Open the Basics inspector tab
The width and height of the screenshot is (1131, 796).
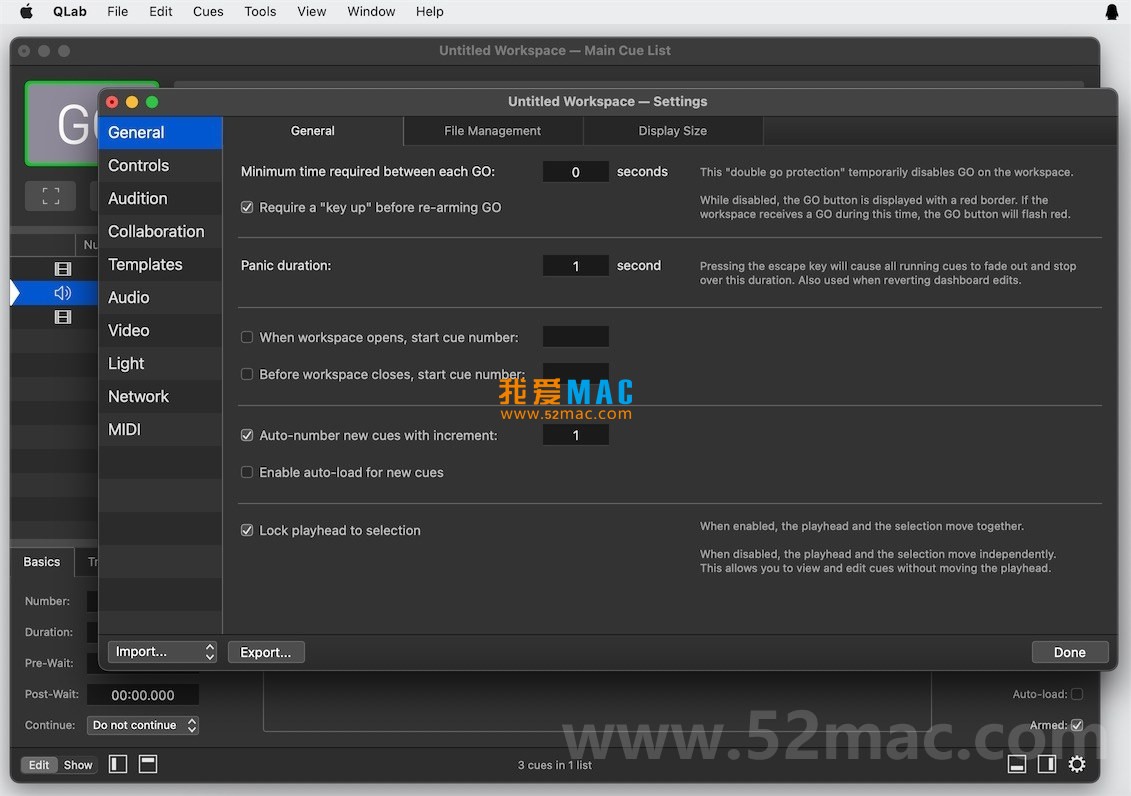click(x=42, y=562)
